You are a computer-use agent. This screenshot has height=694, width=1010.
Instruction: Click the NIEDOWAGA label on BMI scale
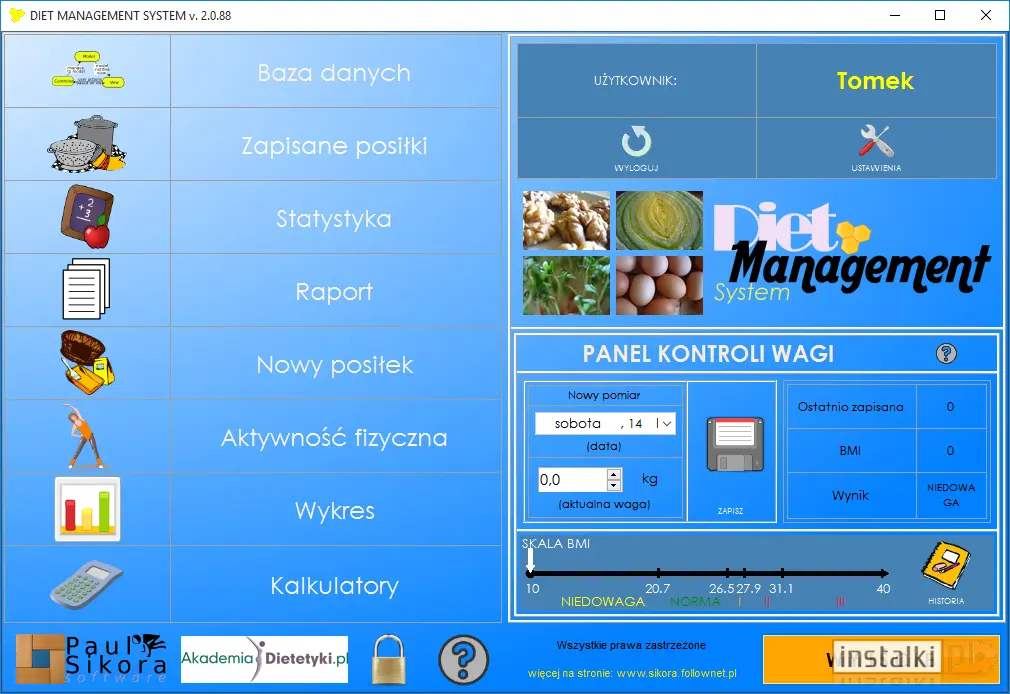[603, 601]
